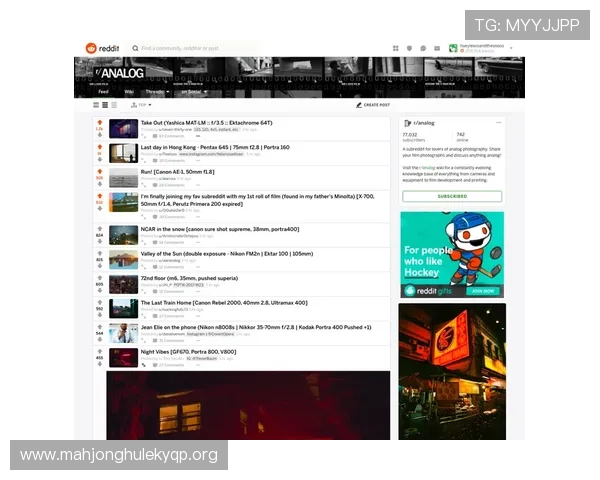The image size is (600, 480).
Task: Upvote The Last Train Home post
Action: (x=99, y=302)
